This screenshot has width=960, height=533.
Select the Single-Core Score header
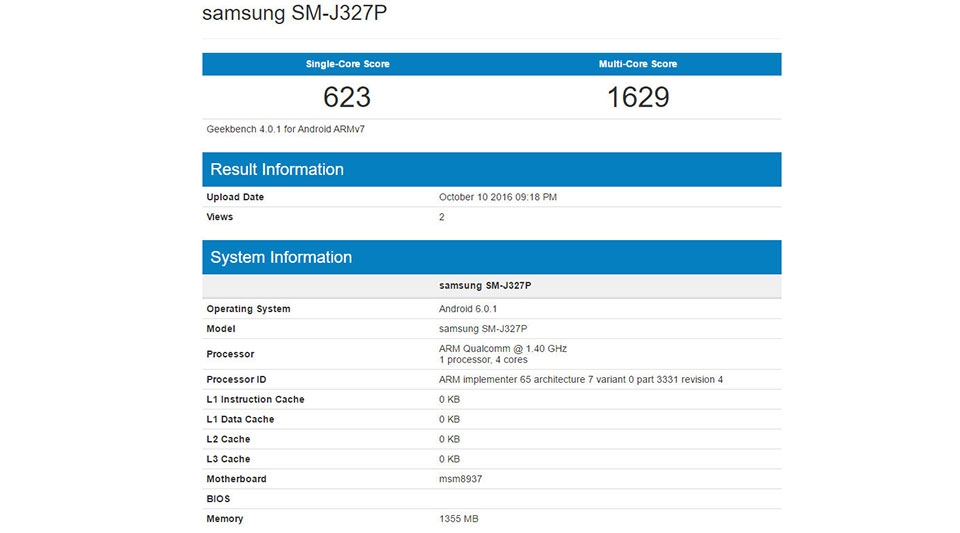coord(347,64)
